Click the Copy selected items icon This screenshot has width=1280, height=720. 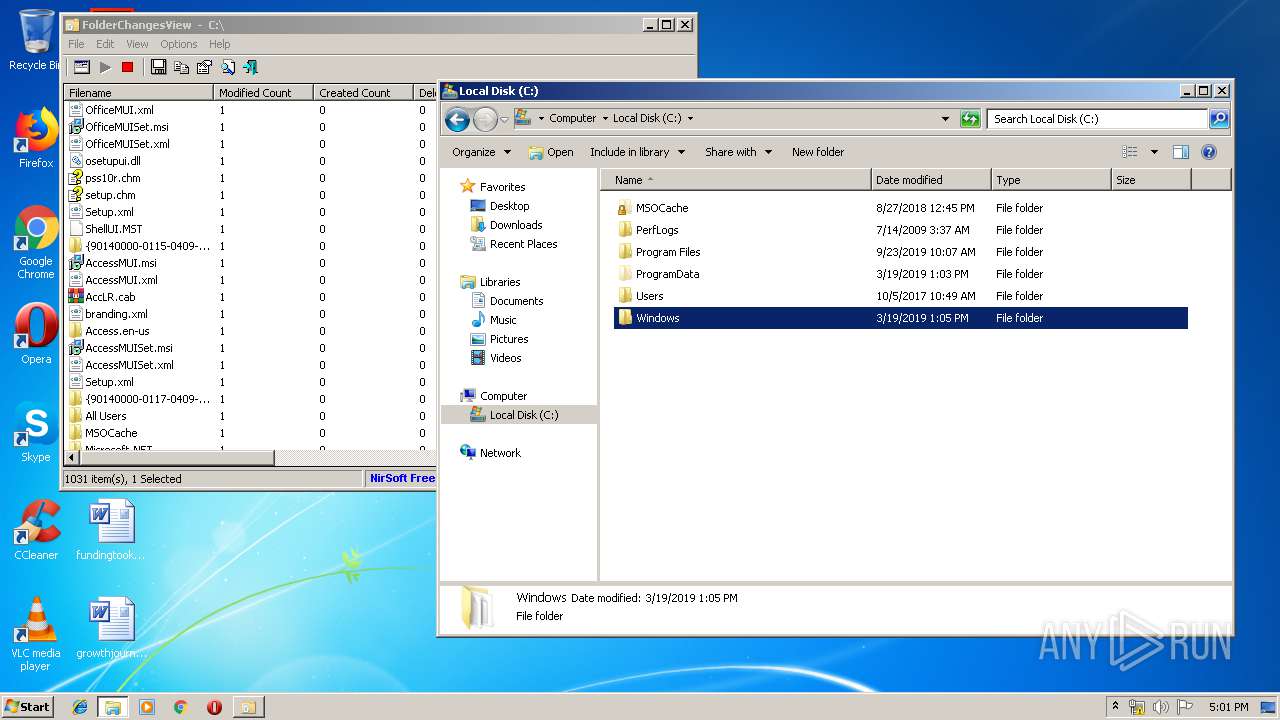[x=181, y=67]
